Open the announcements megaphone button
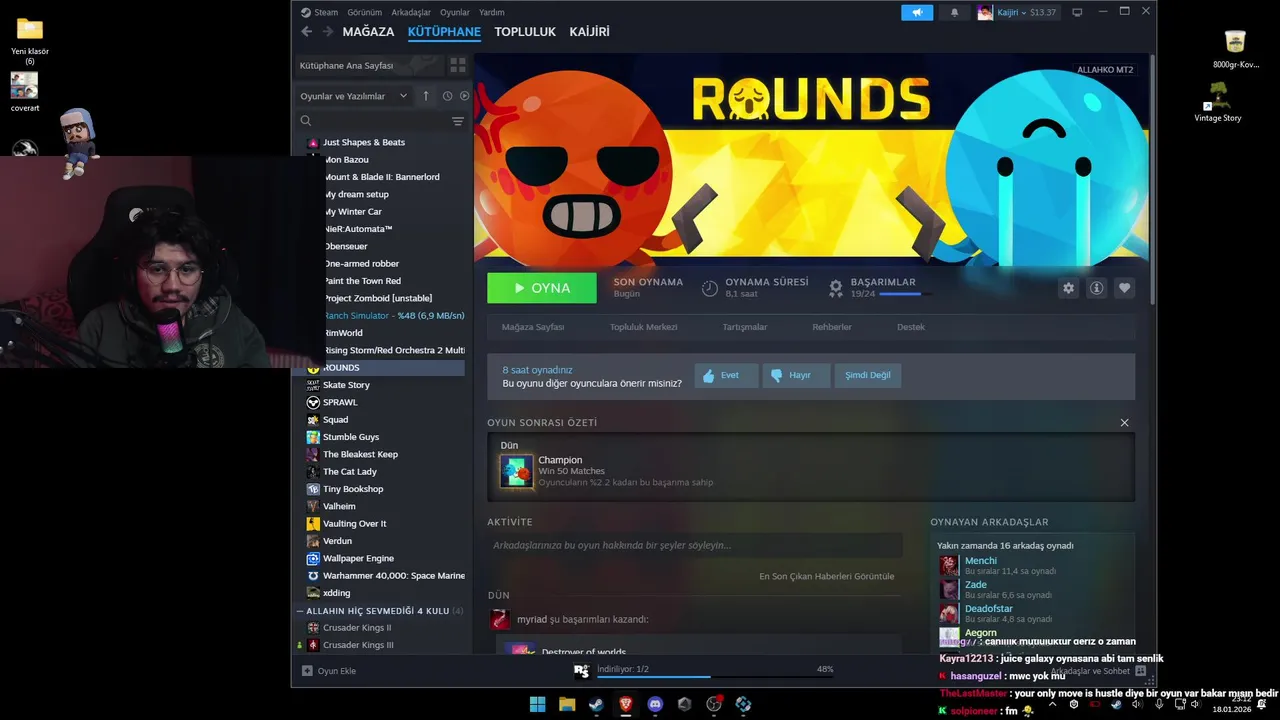Image resolution: width=1280 pixels, height=720 pixels. [917, 12]
